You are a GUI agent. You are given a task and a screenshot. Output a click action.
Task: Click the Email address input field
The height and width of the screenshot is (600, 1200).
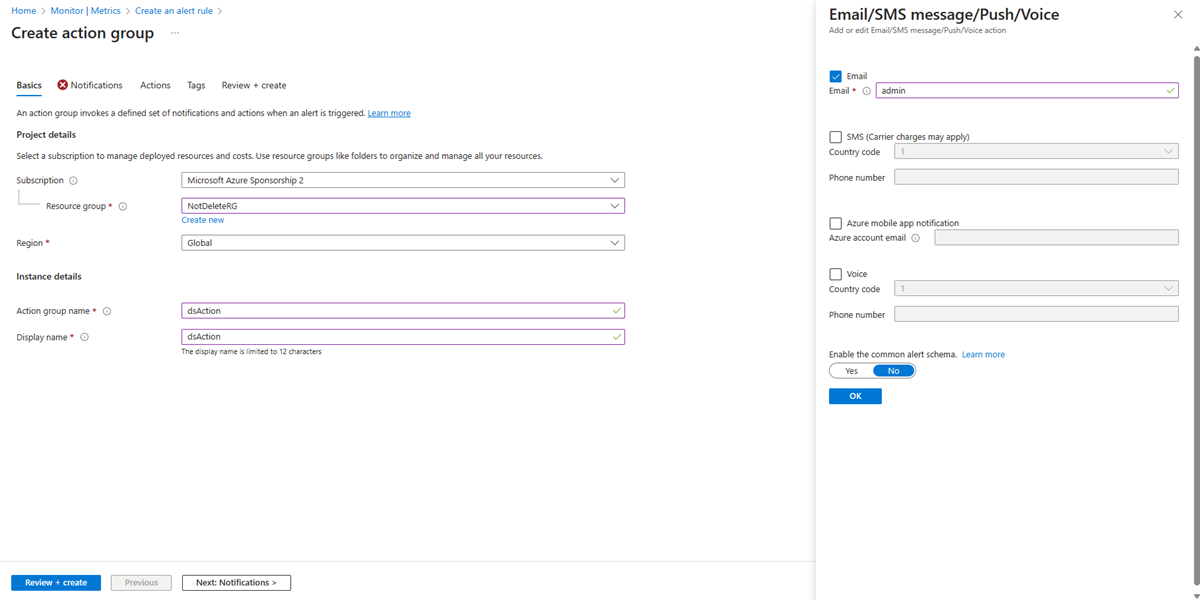tap(1020, 91)
